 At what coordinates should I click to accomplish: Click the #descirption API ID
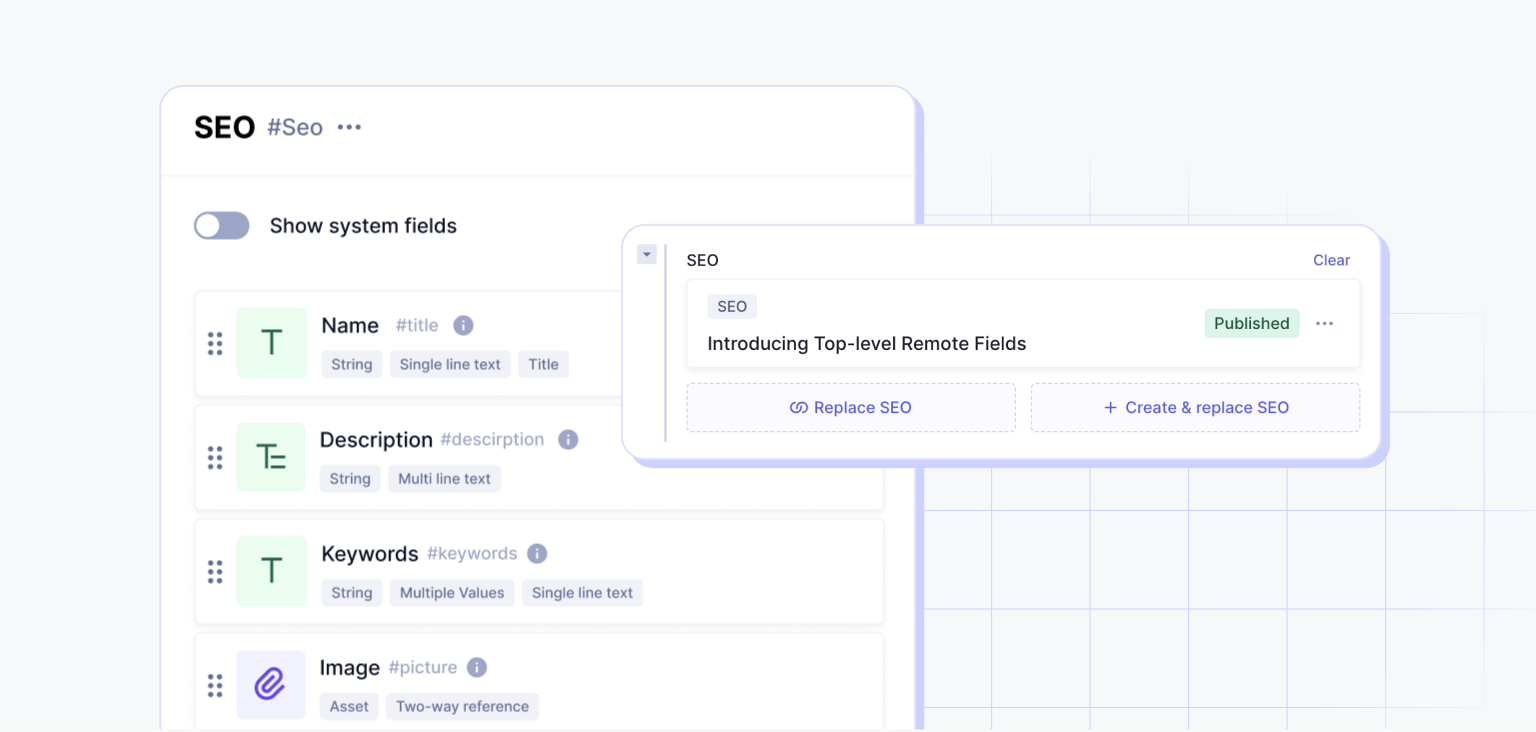pos(492,439)
